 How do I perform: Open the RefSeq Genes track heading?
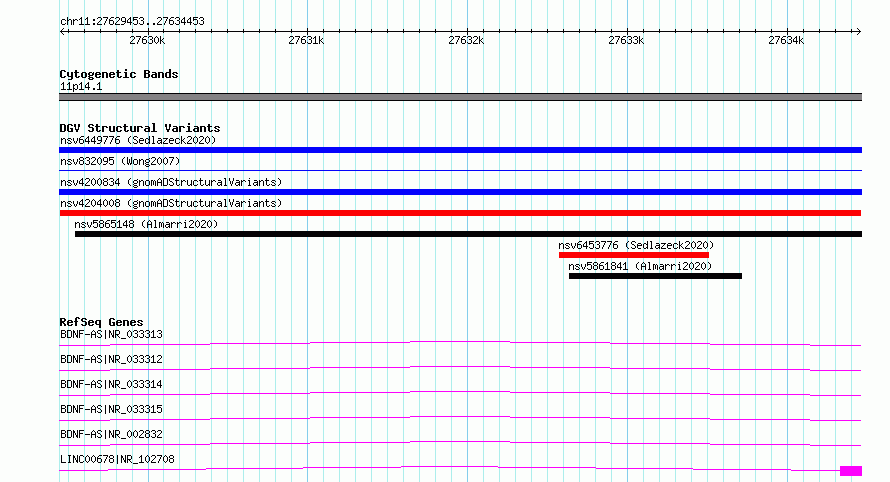(x=101, y=322)
